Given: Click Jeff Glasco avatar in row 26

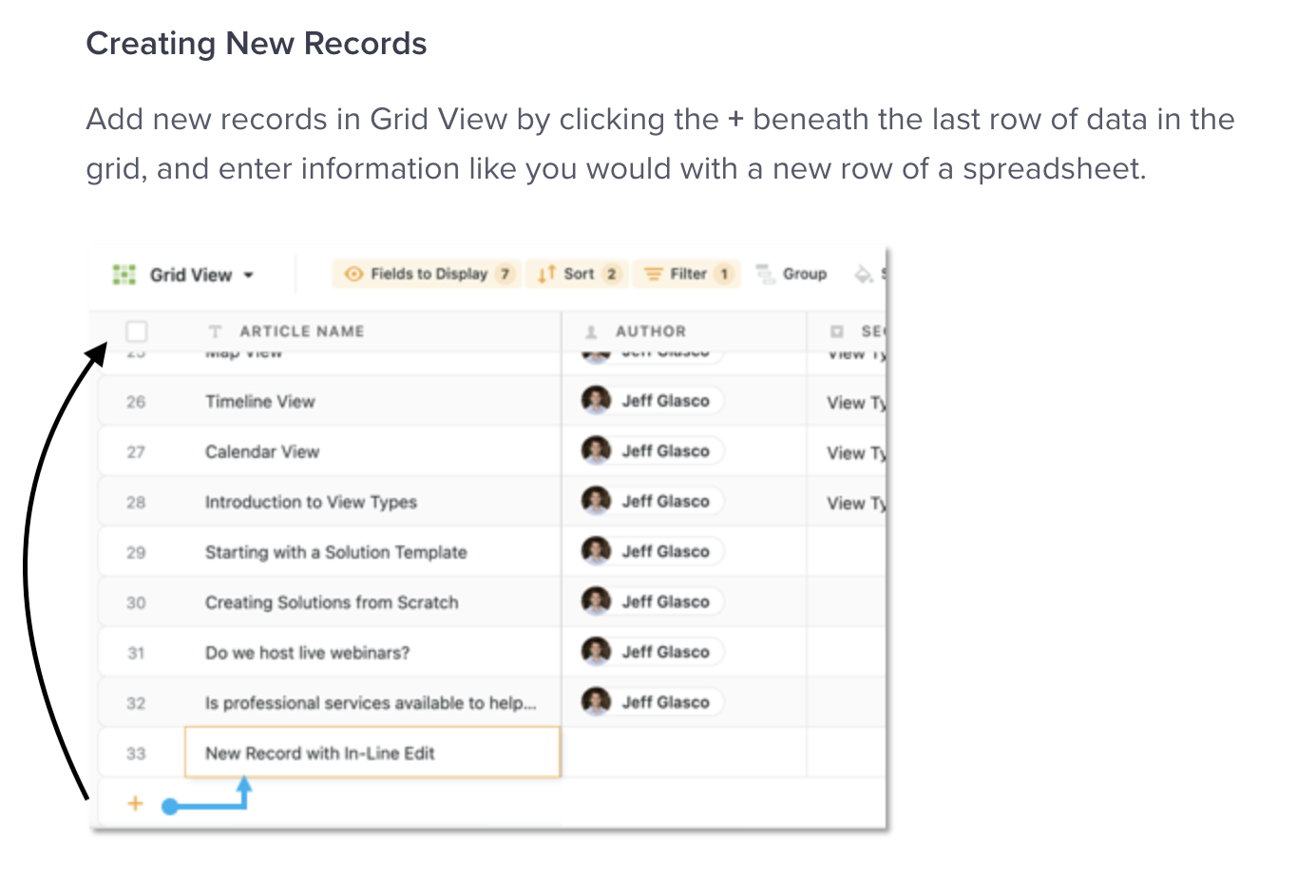Looking at the screenshot, I should tap(596, 400).
